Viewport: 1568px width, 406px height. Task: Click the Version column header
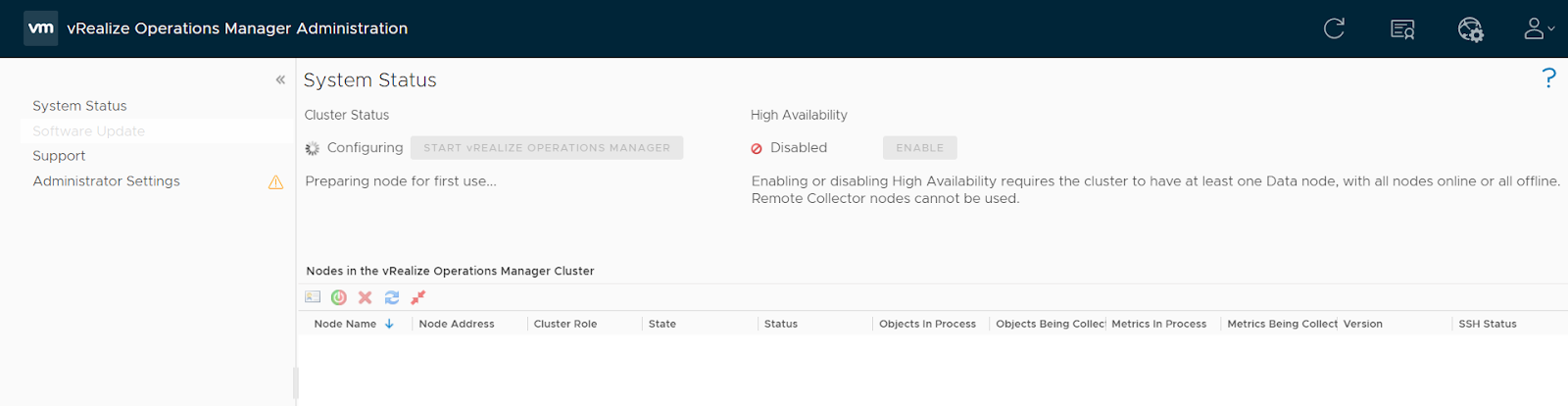pyautogui.click(x=1362, y=324)
